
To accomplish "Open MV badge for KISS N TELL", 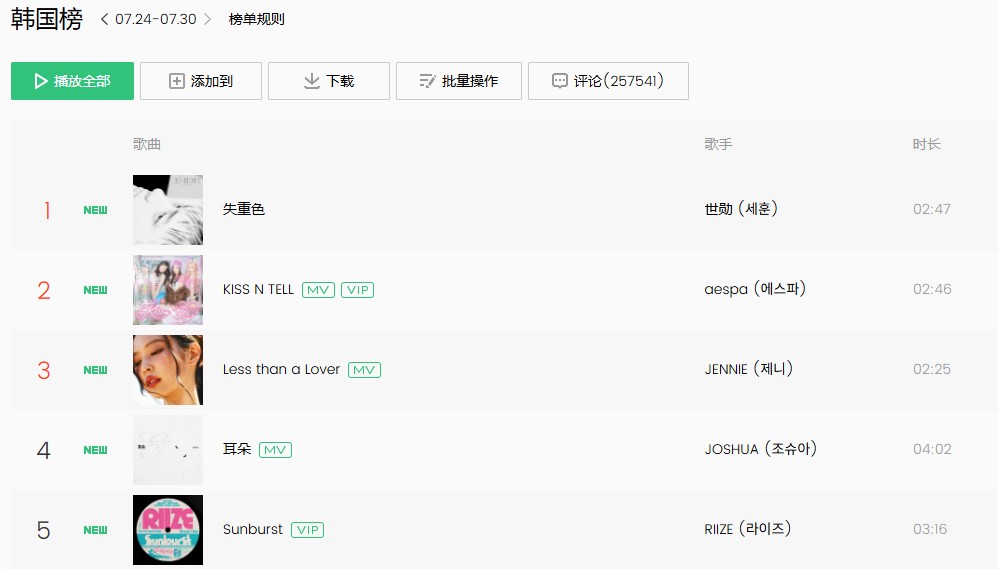I will point(318,290).
